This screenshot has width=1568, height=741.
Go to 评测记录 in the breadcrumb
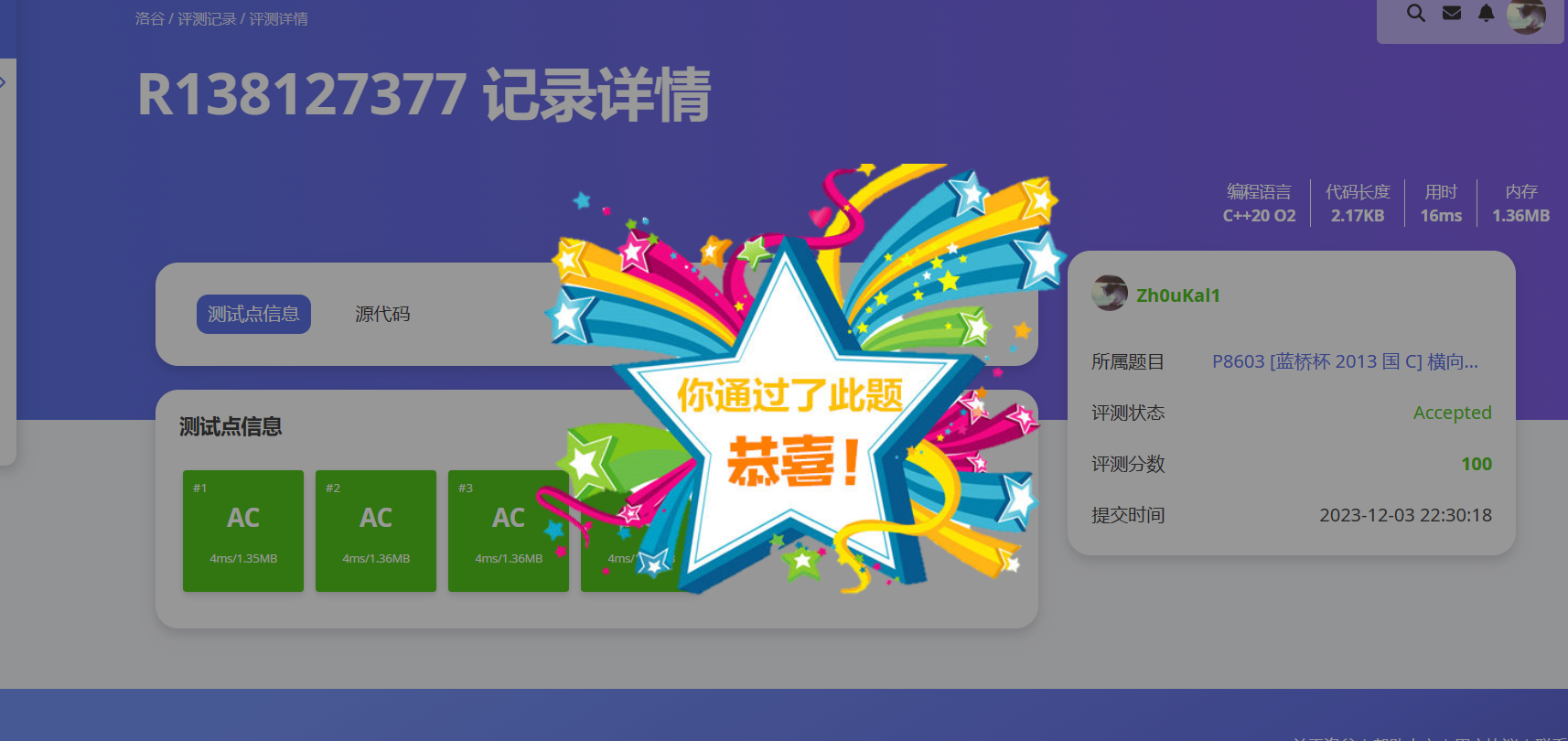(207, 18)
